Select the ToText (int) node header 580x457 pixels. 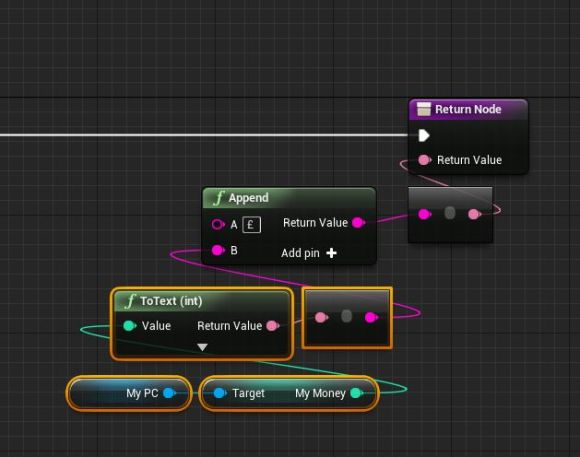point(202,301)
